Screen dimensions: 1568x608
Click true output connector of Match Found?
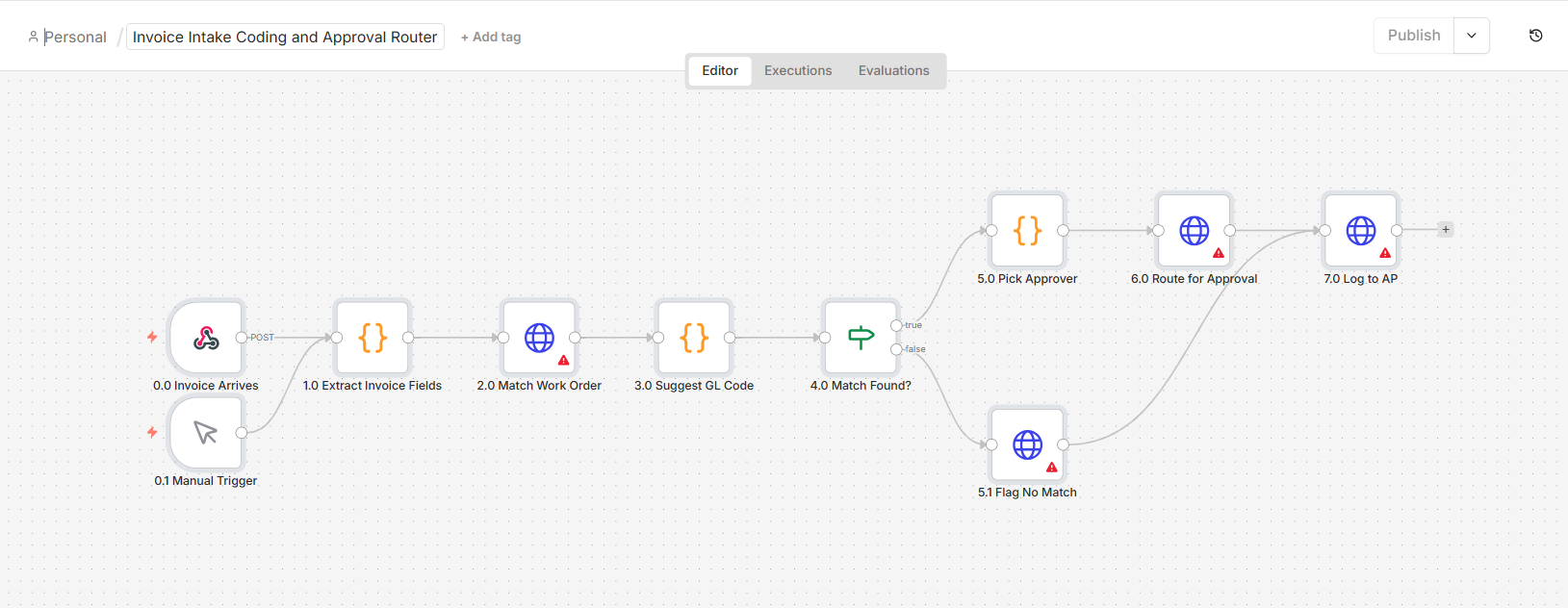click(896, 325)
